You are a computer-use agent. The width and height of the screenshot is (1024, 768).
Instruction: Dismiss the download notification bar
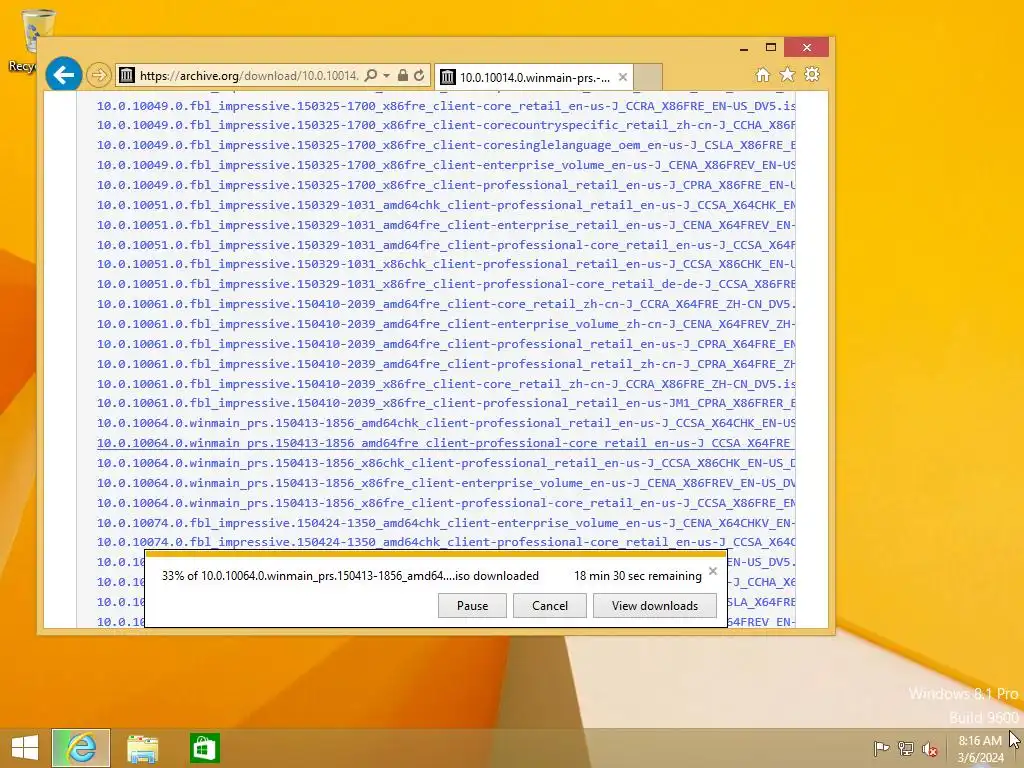713,571
